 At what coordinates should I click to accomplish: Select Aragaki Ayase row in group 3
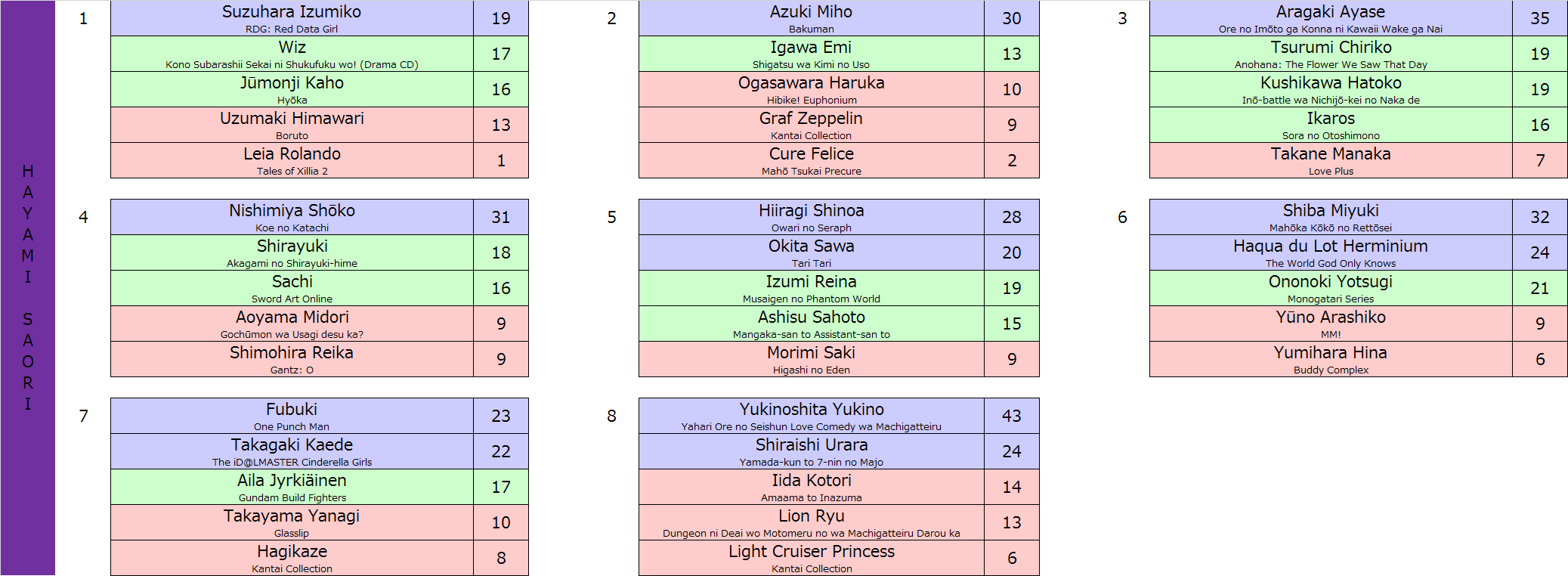coord(1358,18)
